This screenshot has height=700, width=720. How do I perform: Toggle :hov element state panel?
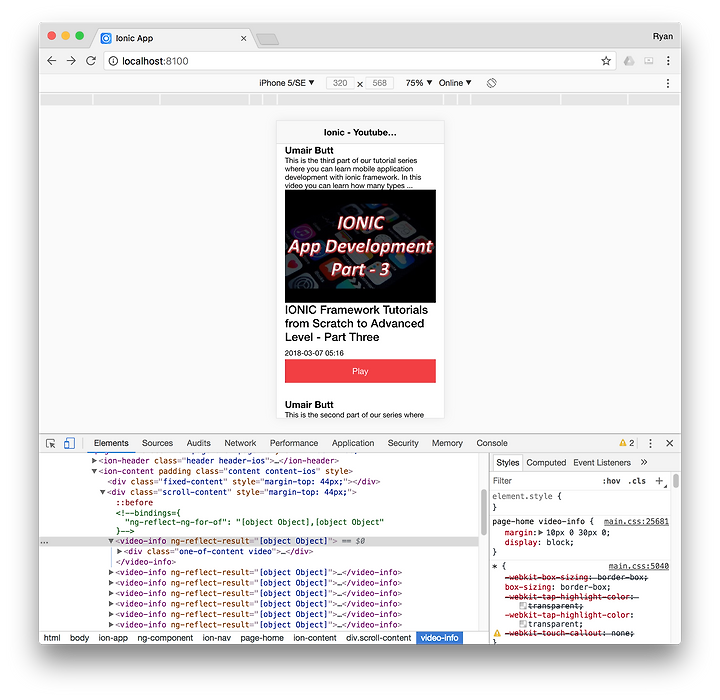(611, 481)
